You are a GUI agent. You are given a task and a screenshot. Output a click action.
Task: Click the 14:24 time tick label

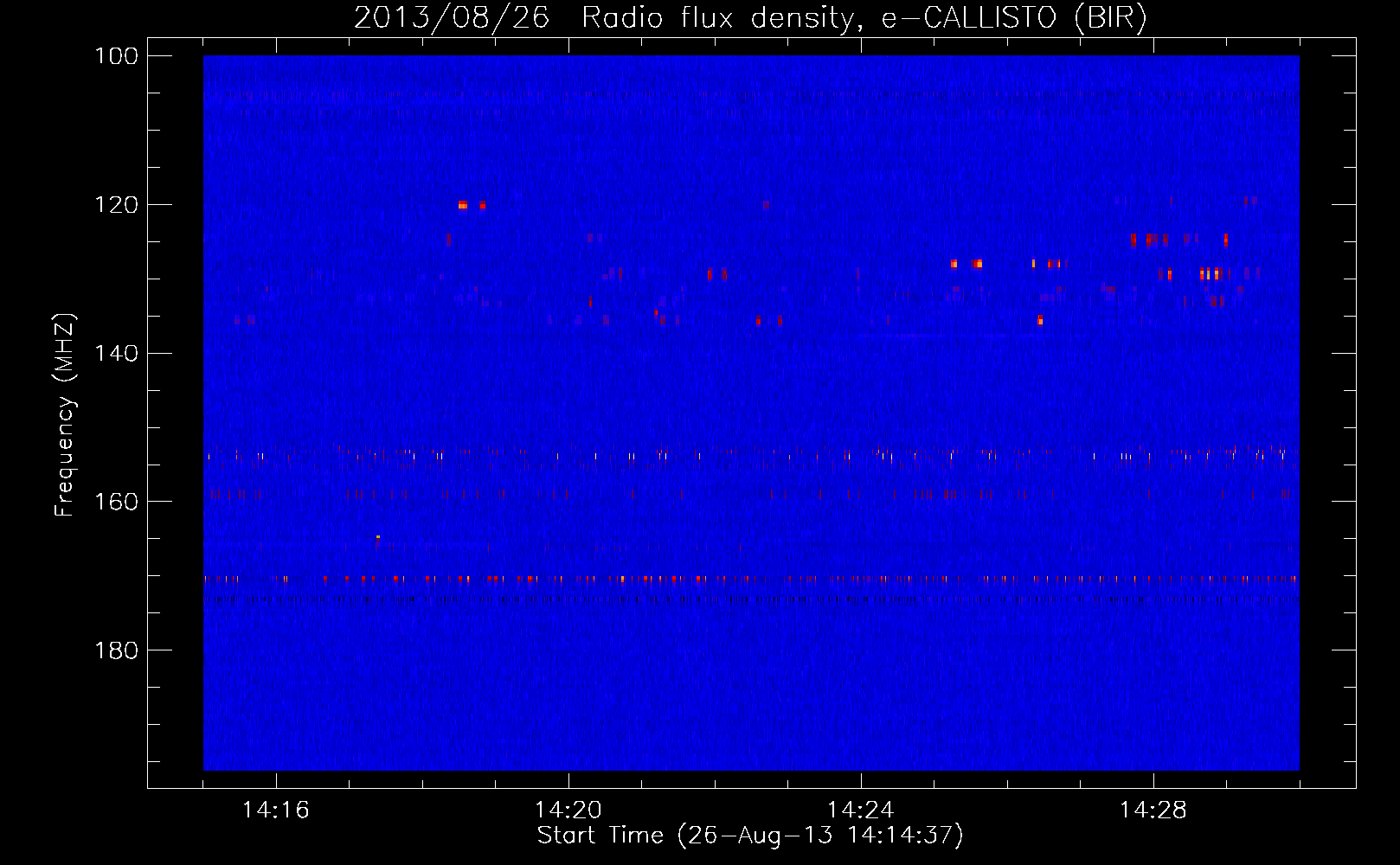point(861,811)
